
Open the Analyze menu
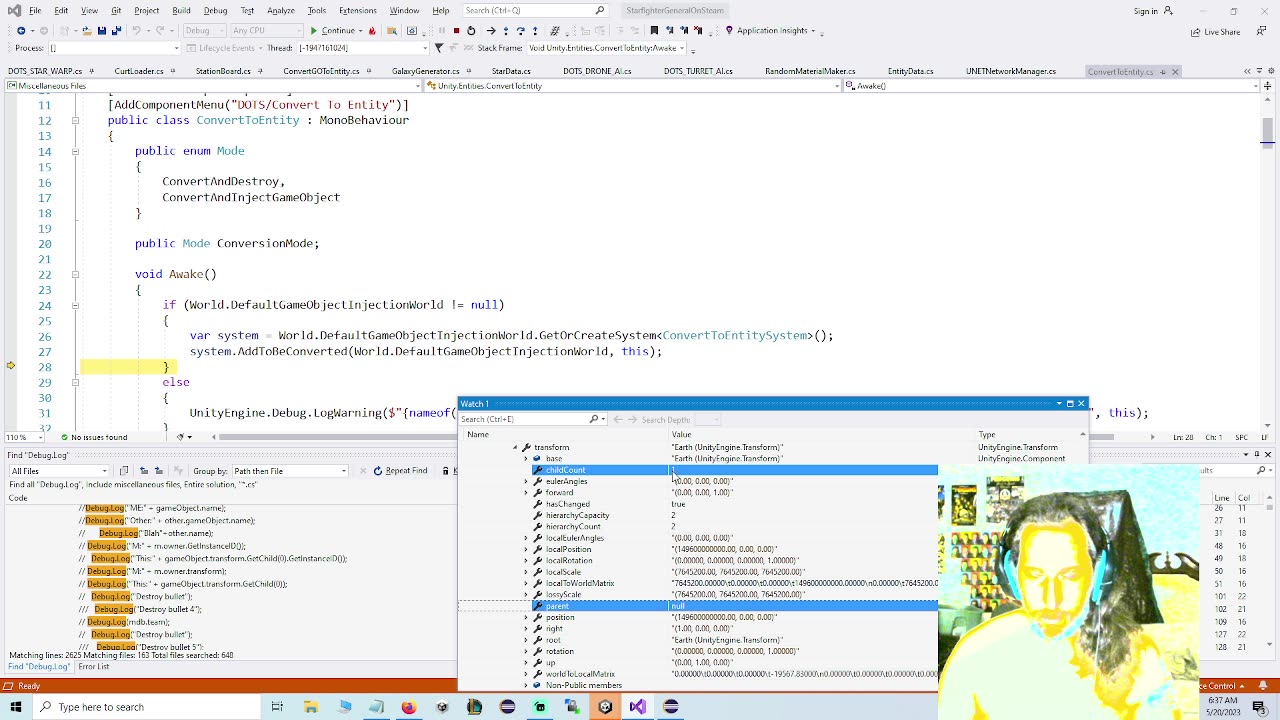click(x=281, y=11)
